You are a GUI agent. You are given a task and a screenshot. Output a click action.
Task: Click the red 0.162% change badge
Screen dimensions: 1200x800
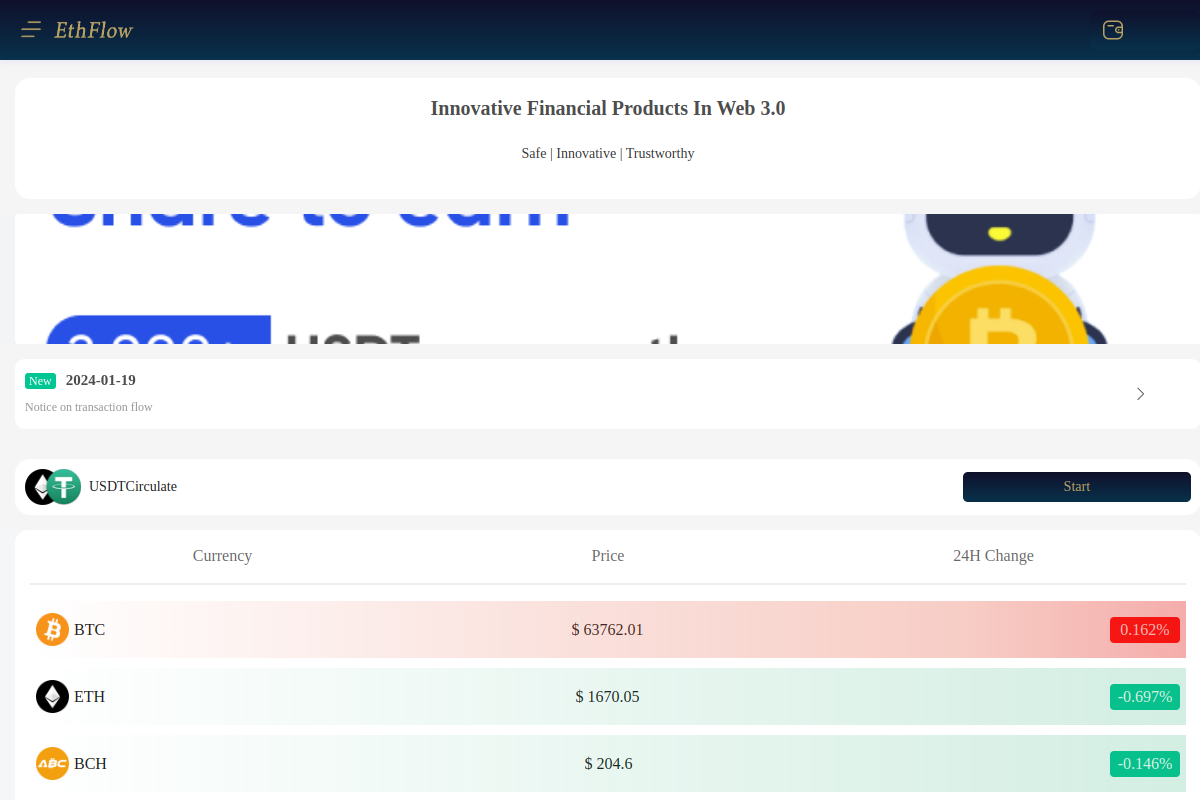tap(1145, 630)
